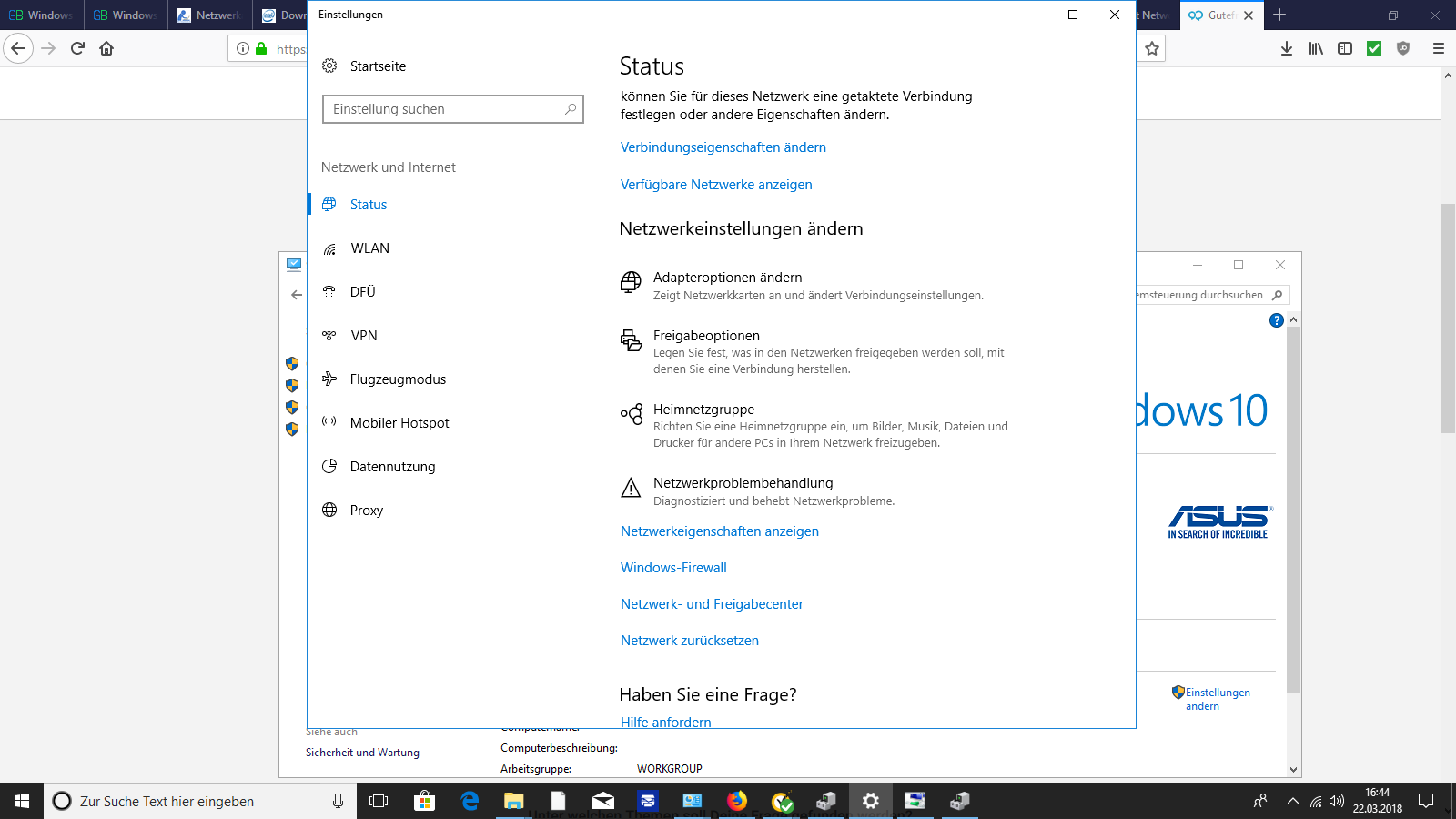Open the Datennutzung page

[x=392, y=467]
